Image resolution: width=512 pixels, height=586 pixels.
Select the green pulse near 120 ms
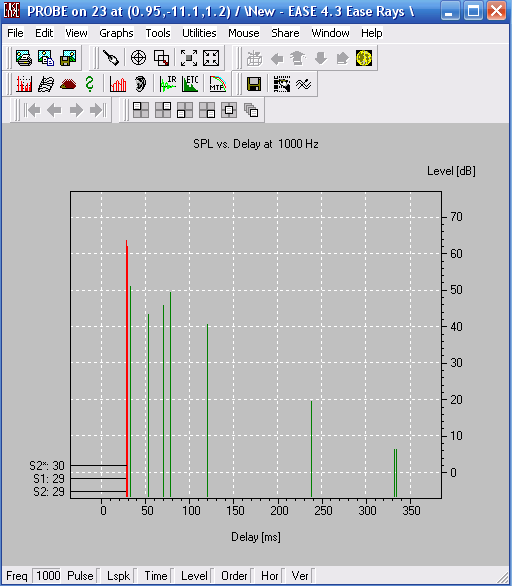207,410
